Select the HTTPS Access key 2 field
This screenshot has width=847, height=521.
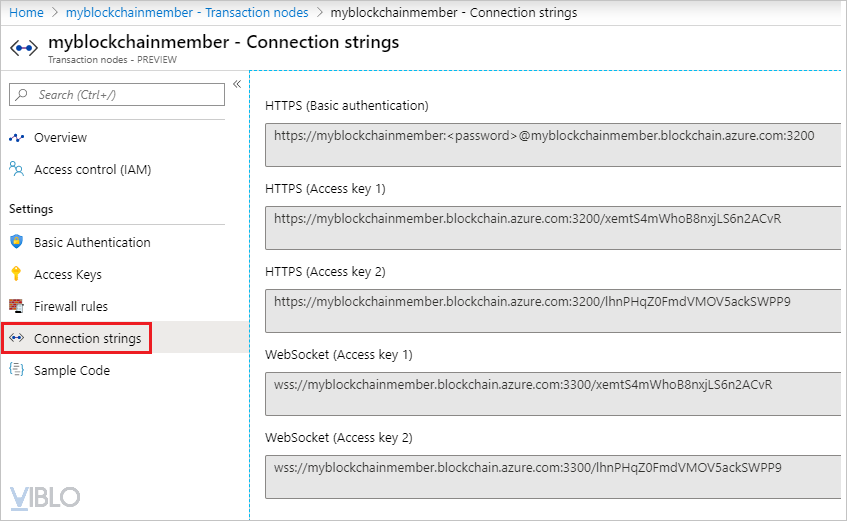[552, 310]
